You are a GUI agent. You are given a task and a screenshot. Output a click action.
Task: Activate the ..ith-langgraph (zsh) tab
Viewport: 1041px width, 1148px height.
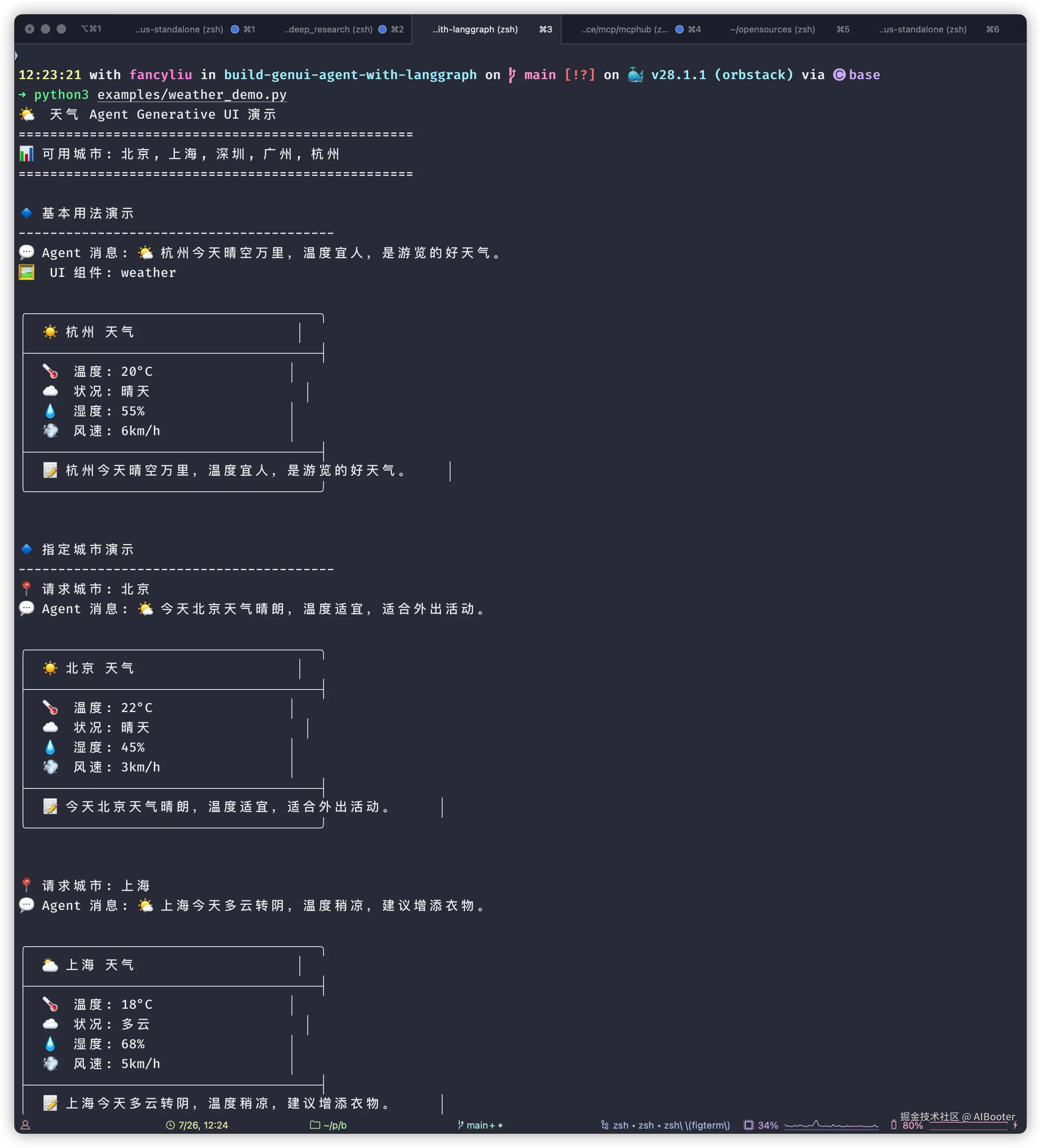(x=475, y=29)
